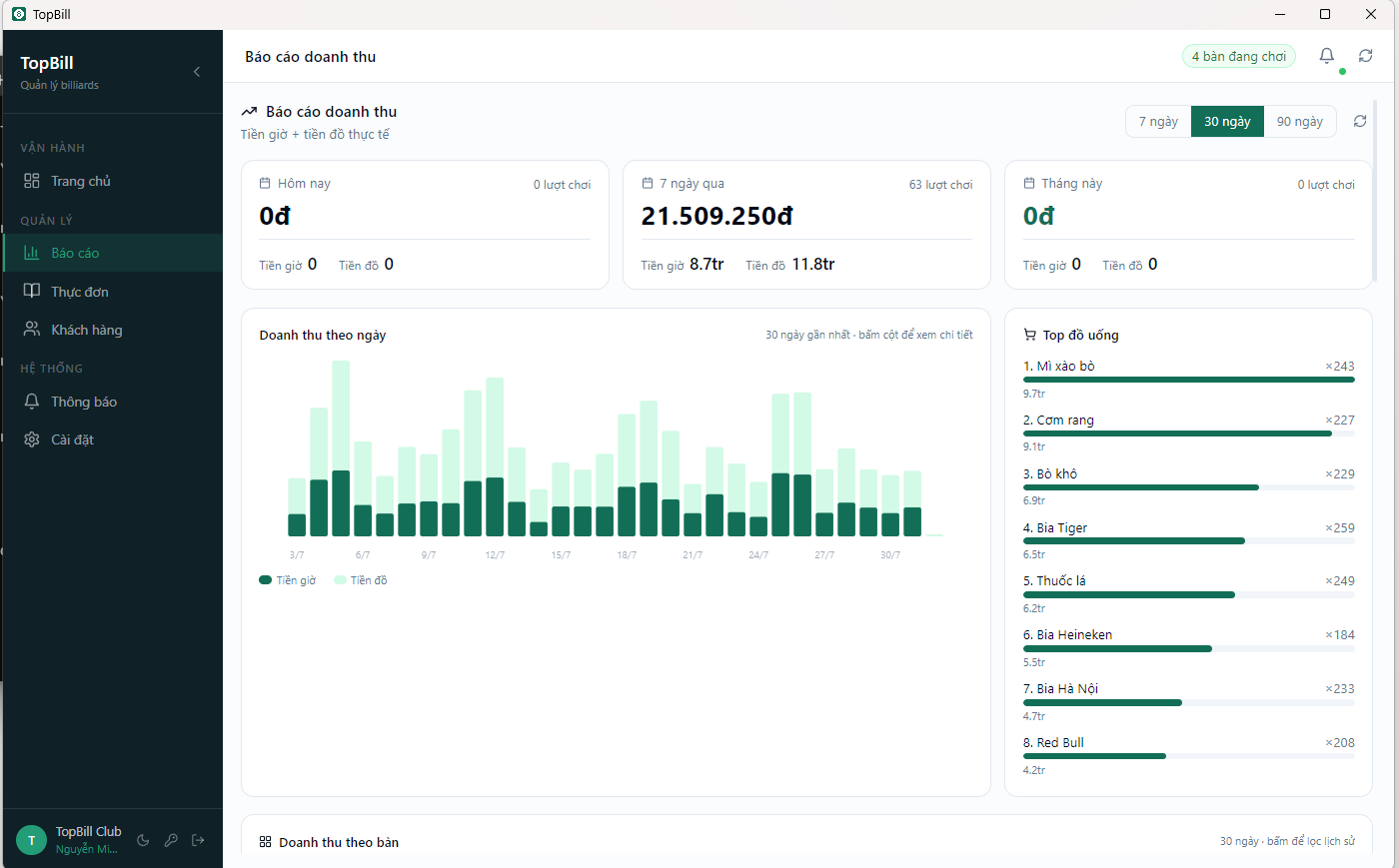Click the progress bar under Mì xào bò

click(x=1189, y=380)
